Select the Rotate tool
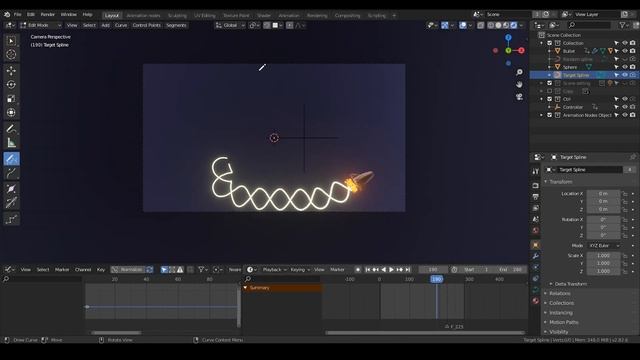 click(11, 84)
